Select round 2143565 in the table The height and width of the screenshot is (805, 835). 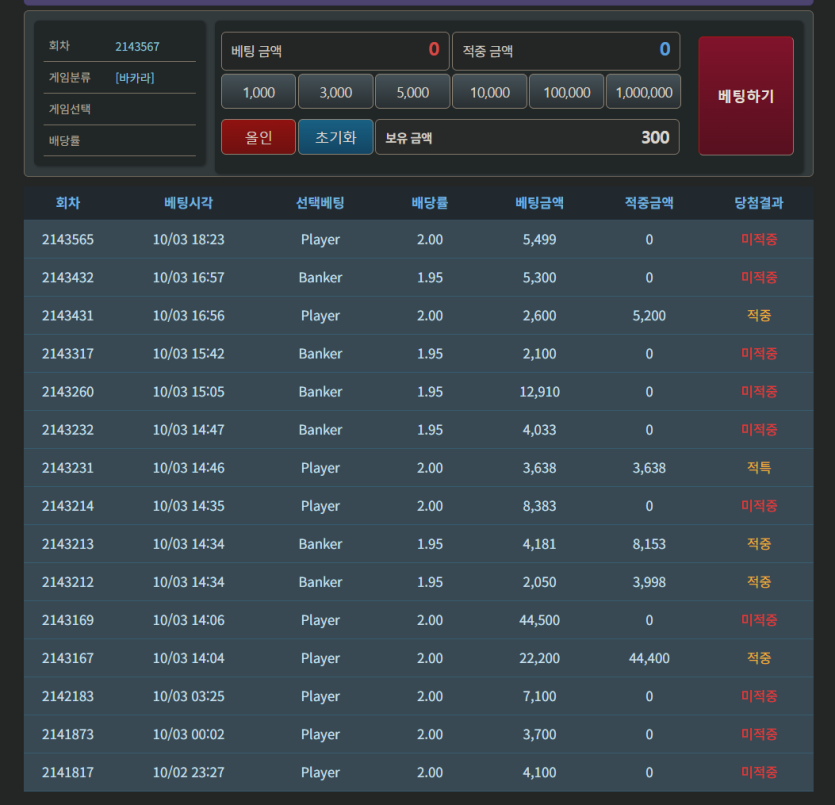tap(68, 240)
